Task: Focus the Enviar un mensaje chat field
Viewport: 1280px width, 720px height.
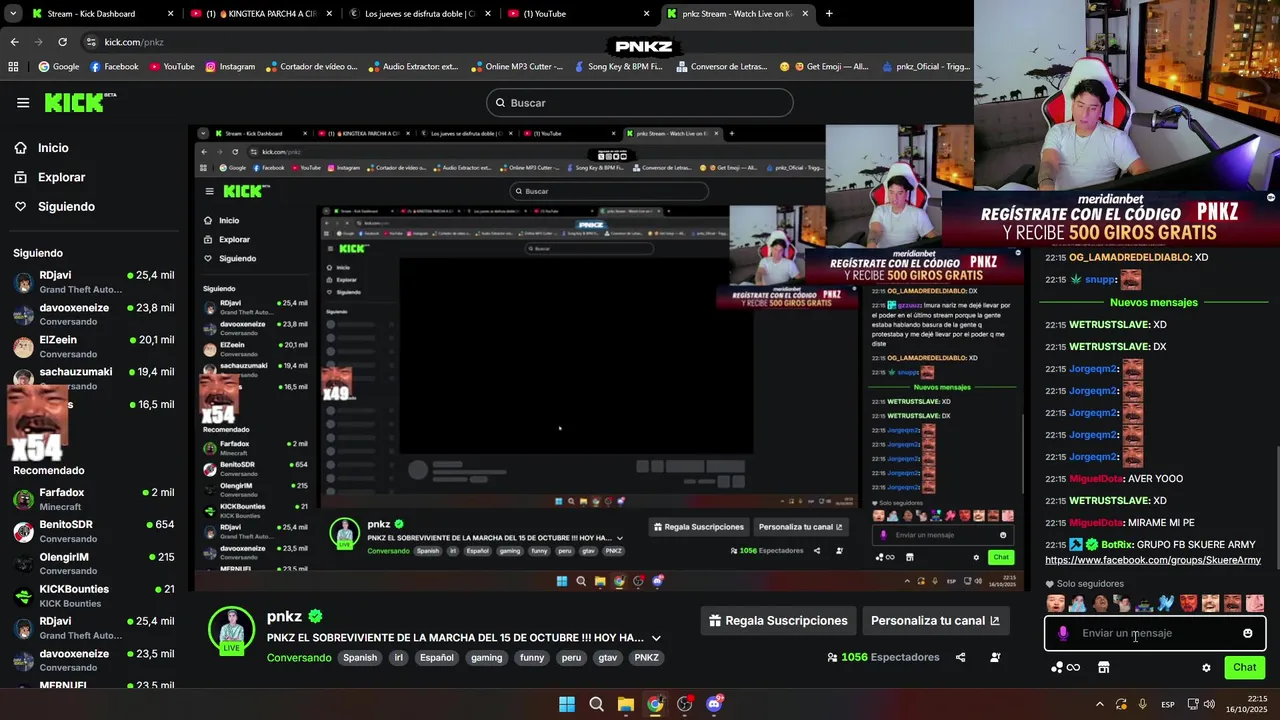Action: click(x=1155, y=633)
